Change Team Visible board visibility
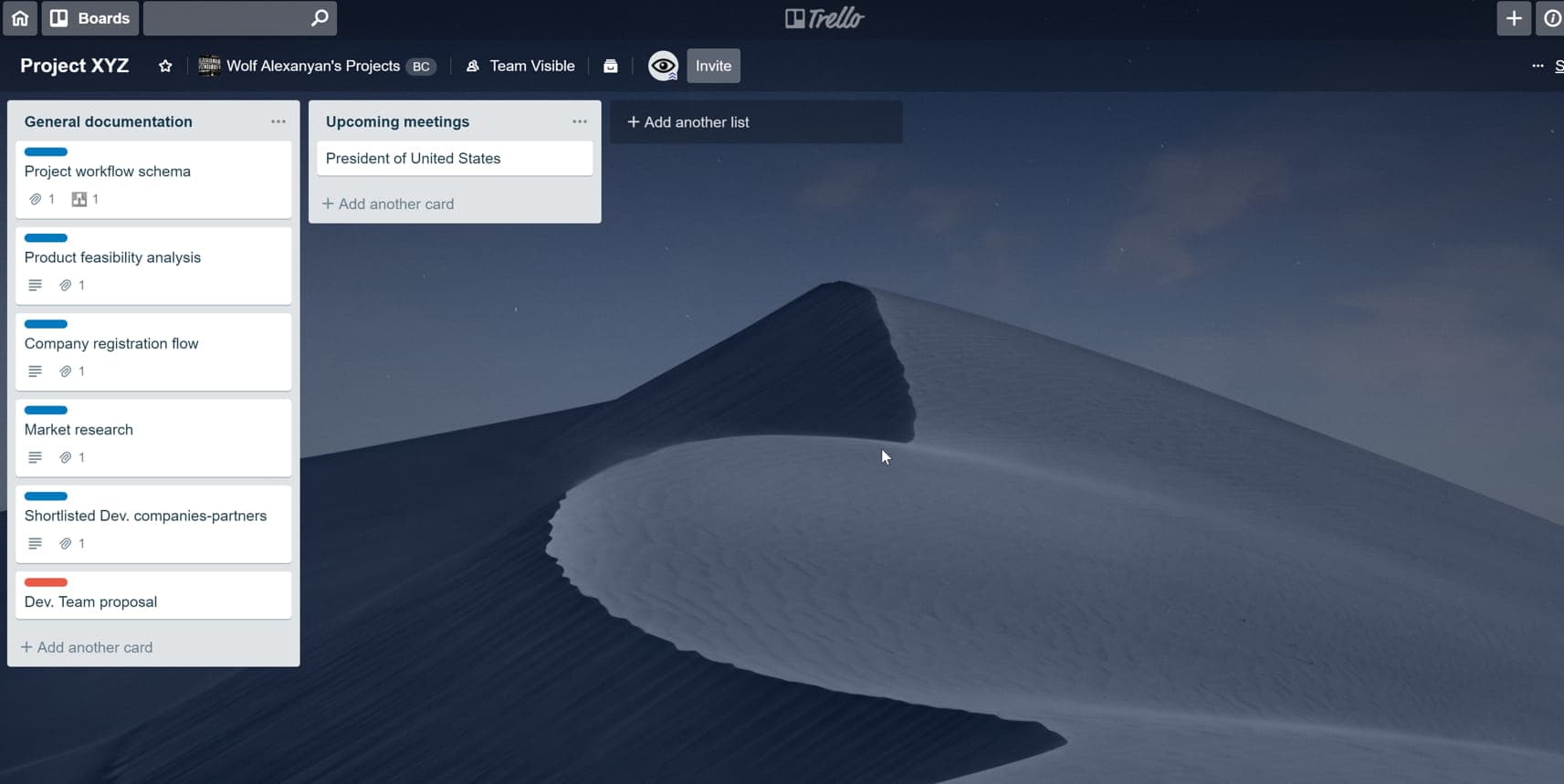Image resolution: width=1564 pixels, height=784 pixels. (x=521, y=66)
